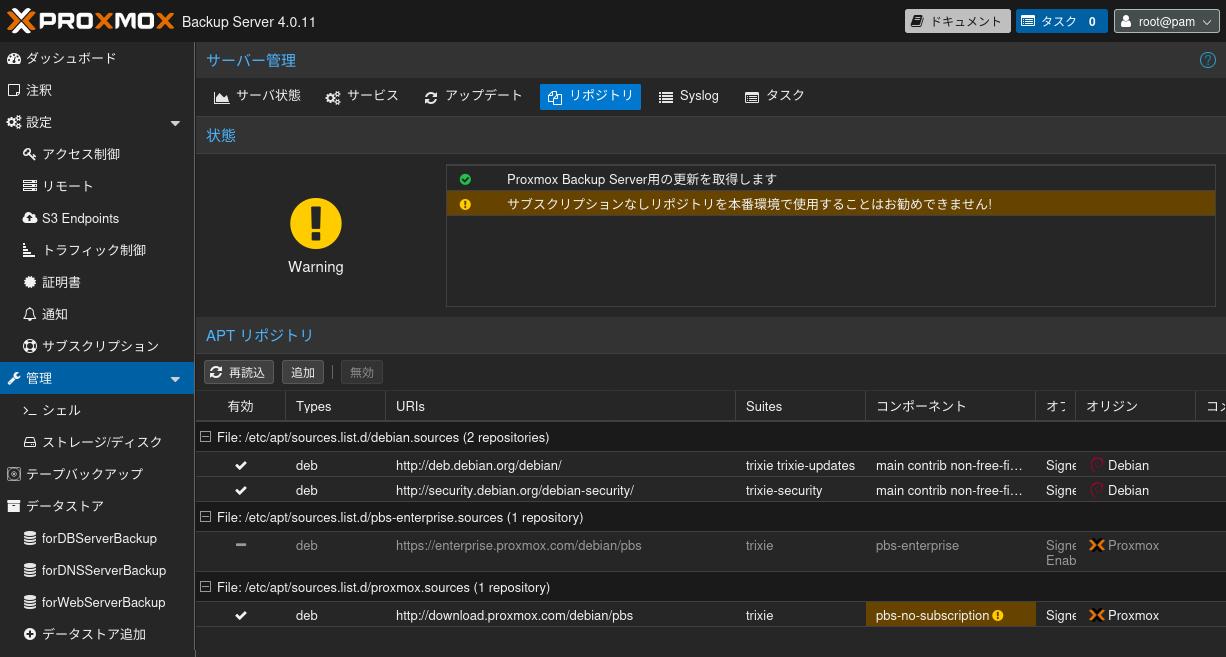The height and width of the screenshot is (657, 1226).
Task: Click the 再読込 reload button
Action: click(x=240, y=372)
